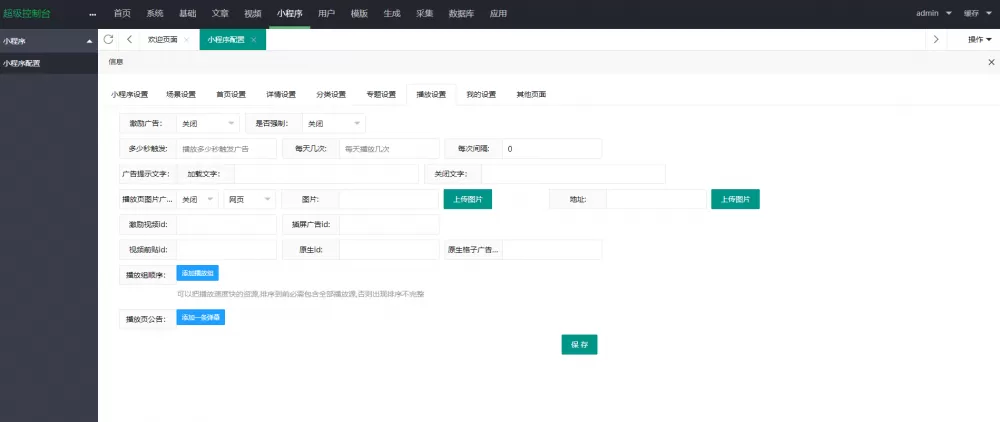
Task: Expand the 网页 type dropdown
Action: coord(247,199)
